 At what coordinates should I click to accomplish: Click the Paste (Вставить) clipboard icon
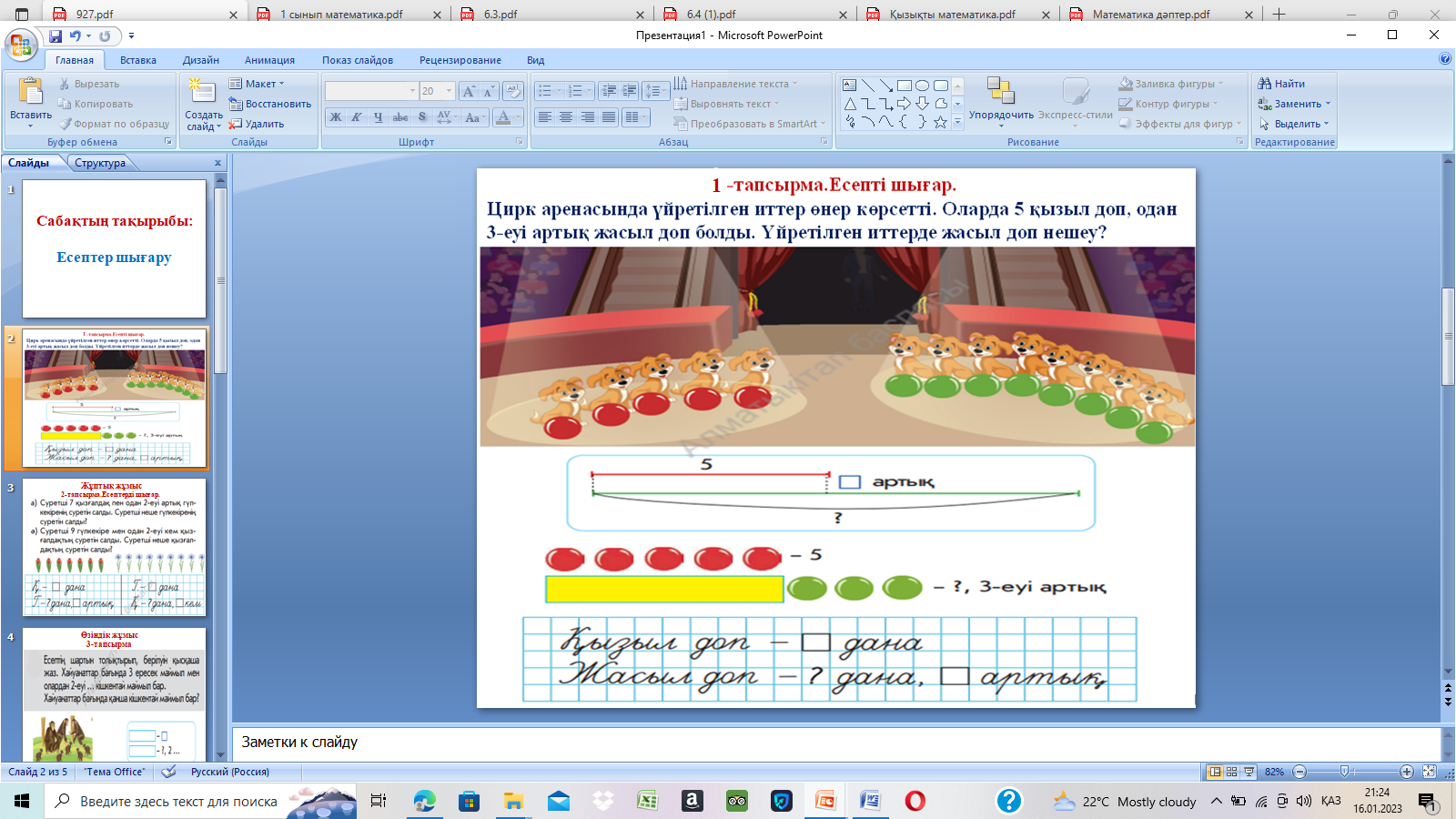tap(31, 92)
